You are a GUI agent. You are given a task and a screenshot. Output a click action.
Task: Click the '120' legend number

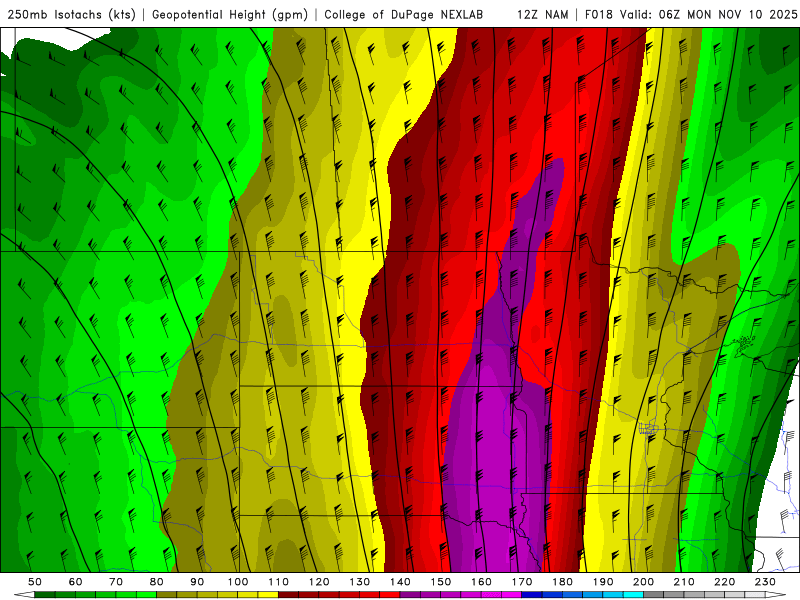tap(319, 582)
